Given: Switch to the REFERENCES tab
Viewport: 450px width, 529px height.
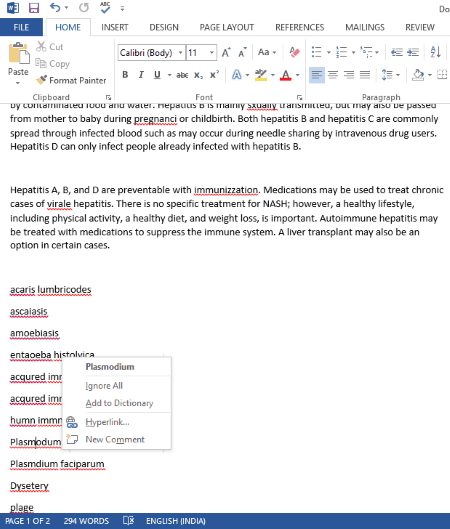Looking at the screenshot, I should (300, 27).
